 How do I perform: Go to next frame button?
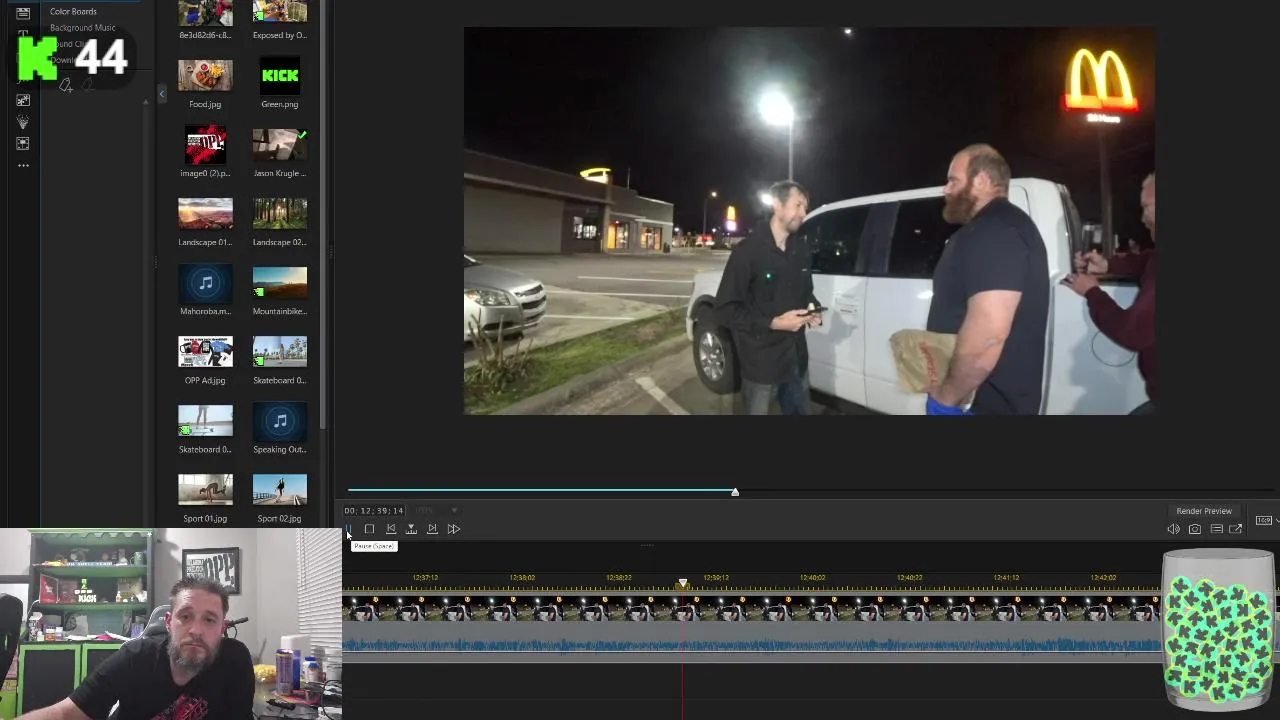click(432, 529)
